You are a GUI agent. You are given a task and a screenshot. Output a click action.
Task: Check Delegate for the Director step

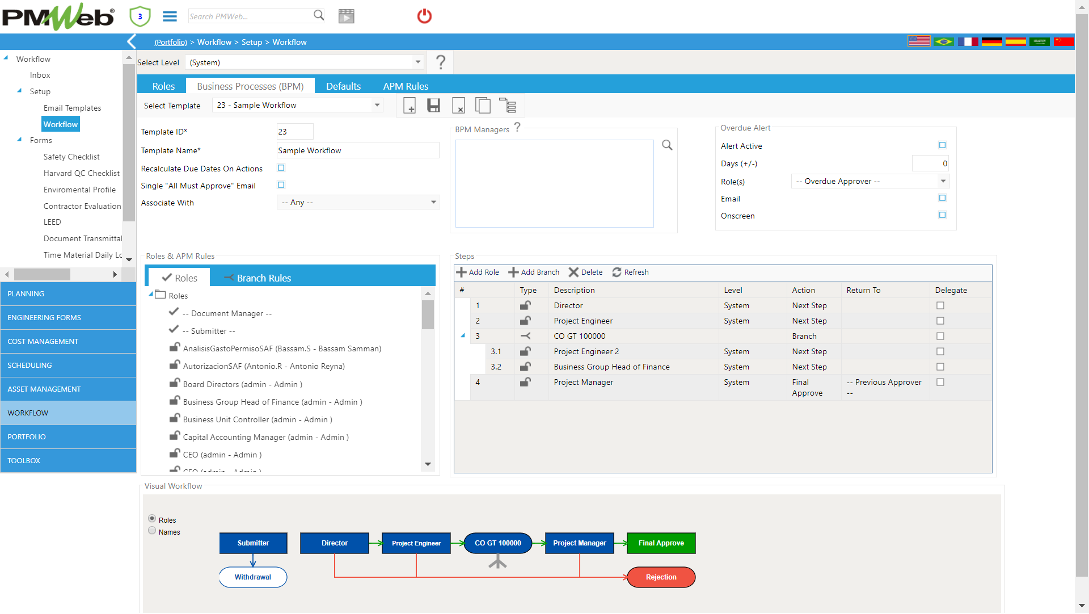click(x=940, y=306)
